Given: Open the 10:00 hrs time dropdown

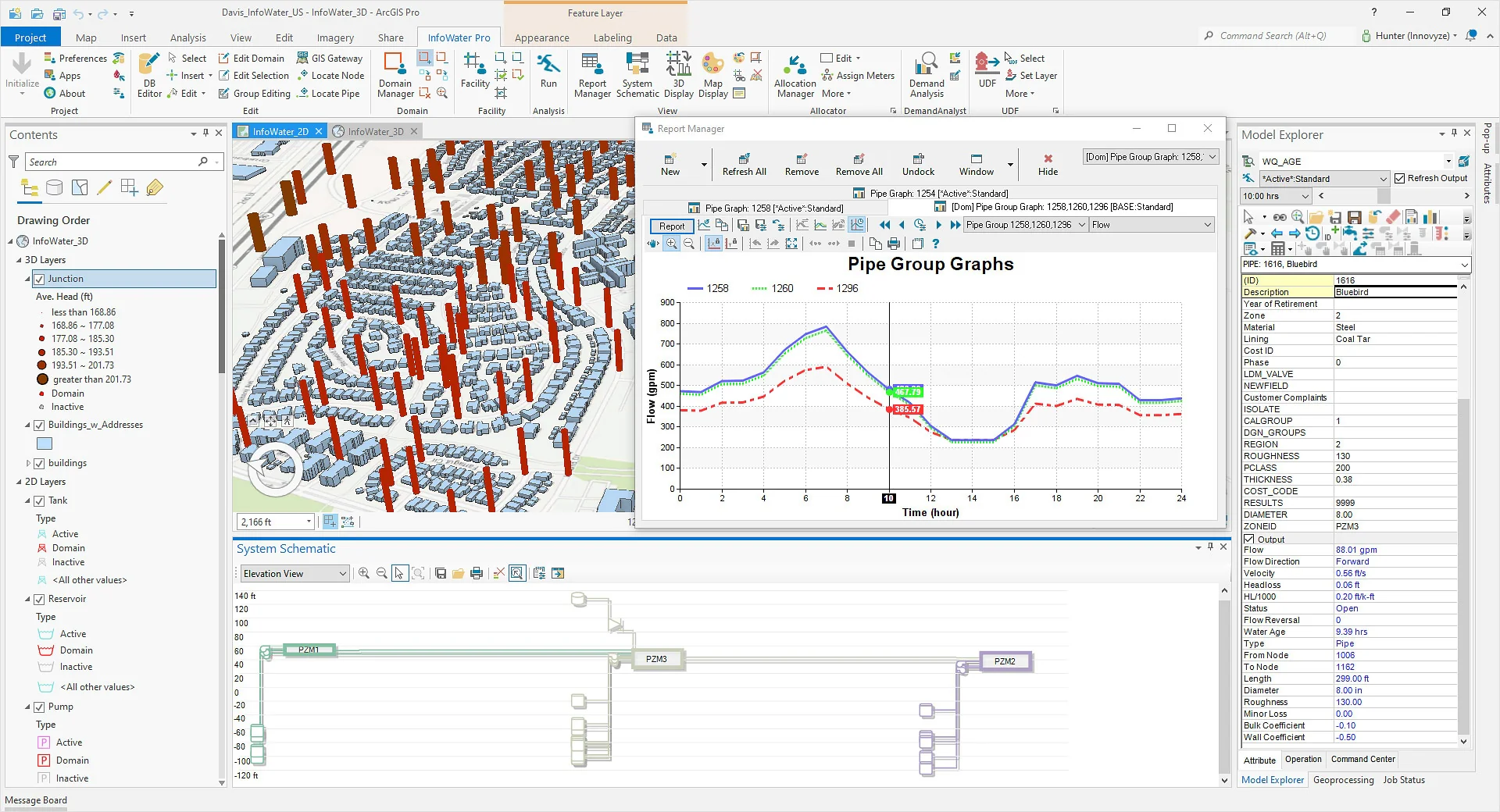Looking at the screenshot, I should 1305,196.
